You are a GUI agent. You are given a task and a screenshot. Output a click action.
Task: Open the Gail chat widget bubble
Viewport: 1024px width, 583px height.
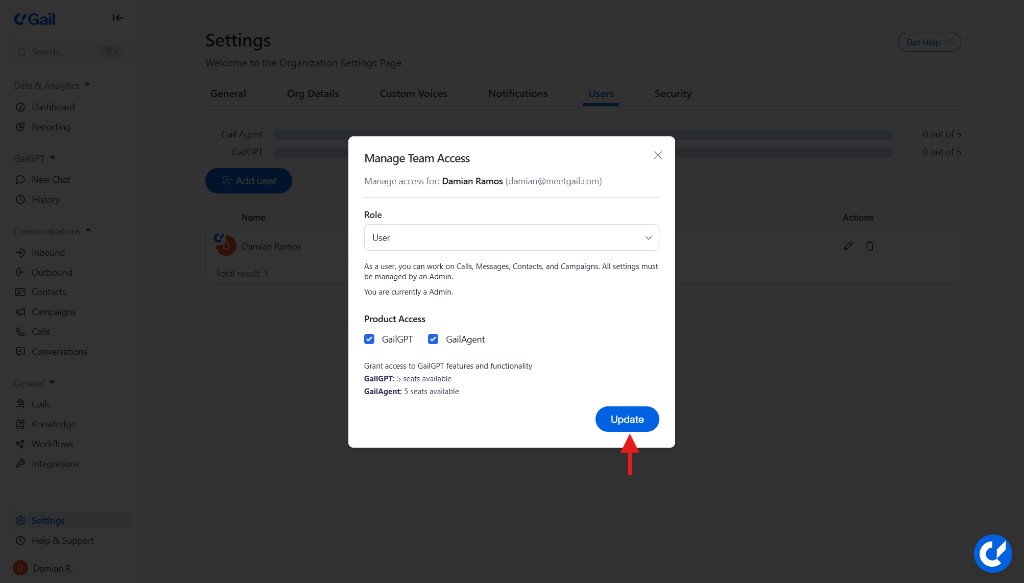992,553
